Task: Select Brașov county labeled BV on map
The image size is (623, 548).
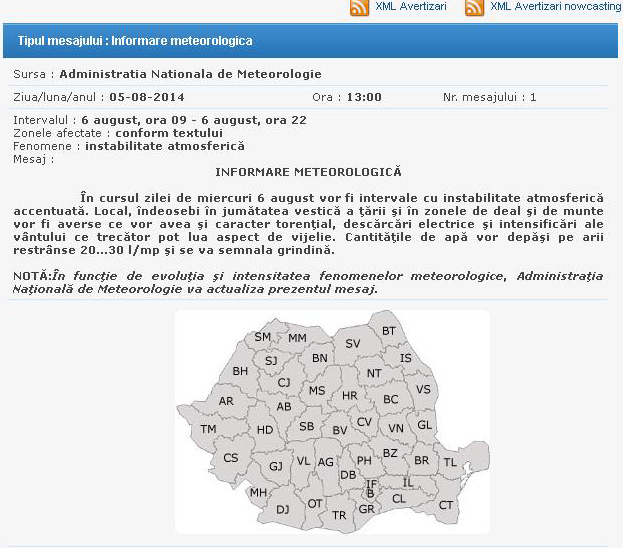Action: click(x=339, y=430)
